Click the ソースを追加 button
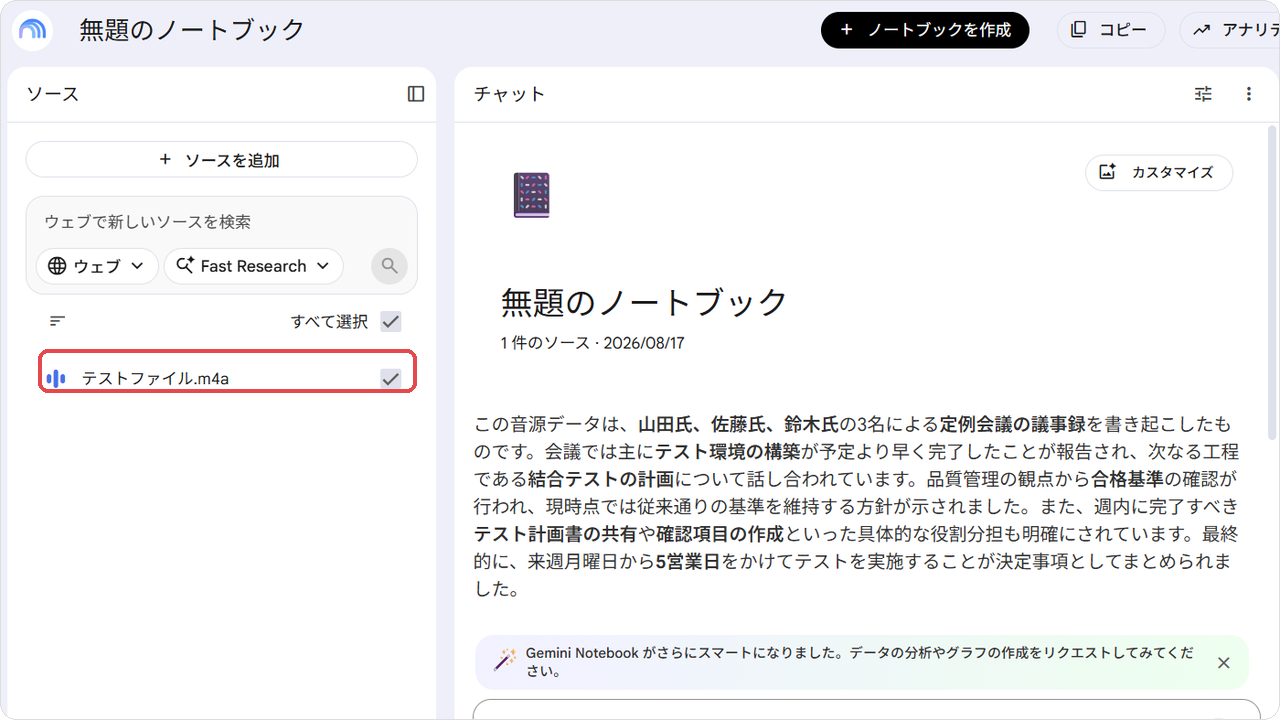The width and height of the screenshot is (1280, 720). coord(221,160)
